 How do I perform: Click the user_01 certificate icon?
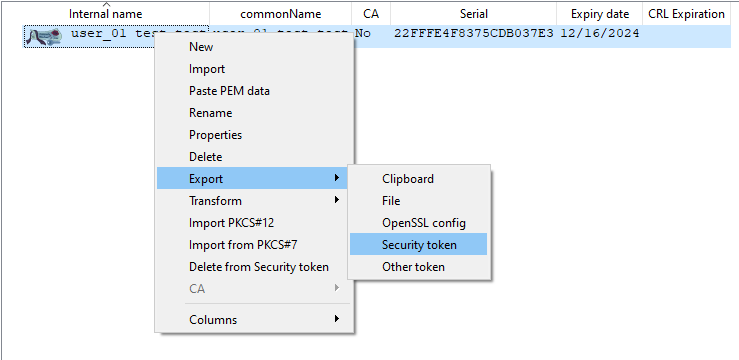click(x=44, y=36)
